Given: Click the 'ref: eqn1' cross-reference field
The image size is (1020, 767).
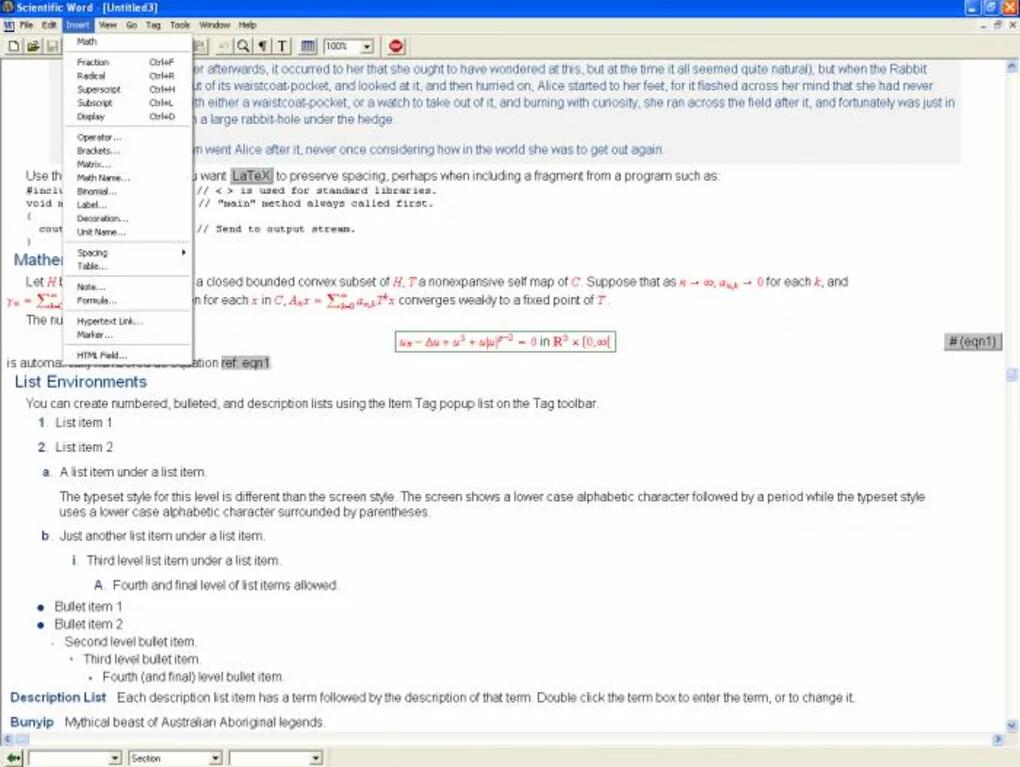Looking at the screenshot, I should [245, 363].
